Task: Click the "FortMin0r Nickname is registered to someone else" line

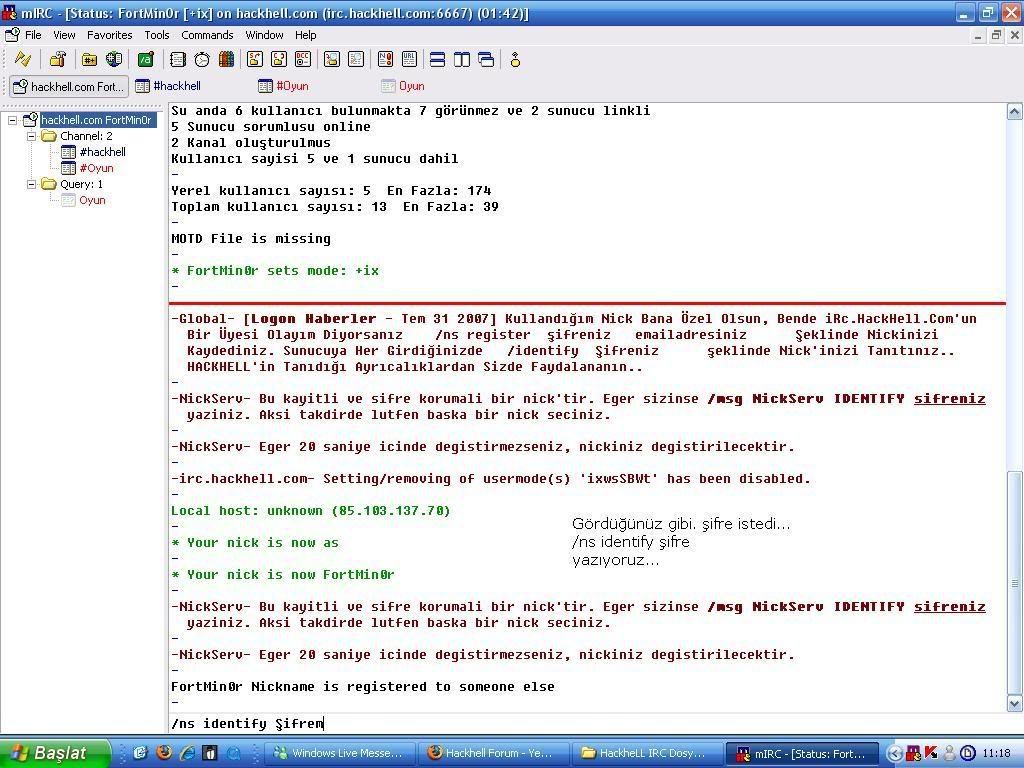Action: [363, 687]
